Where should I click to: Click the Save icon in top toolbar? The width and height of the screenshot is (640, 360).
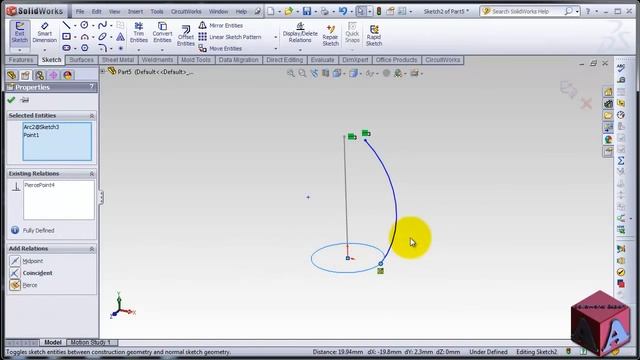[307, 11]
